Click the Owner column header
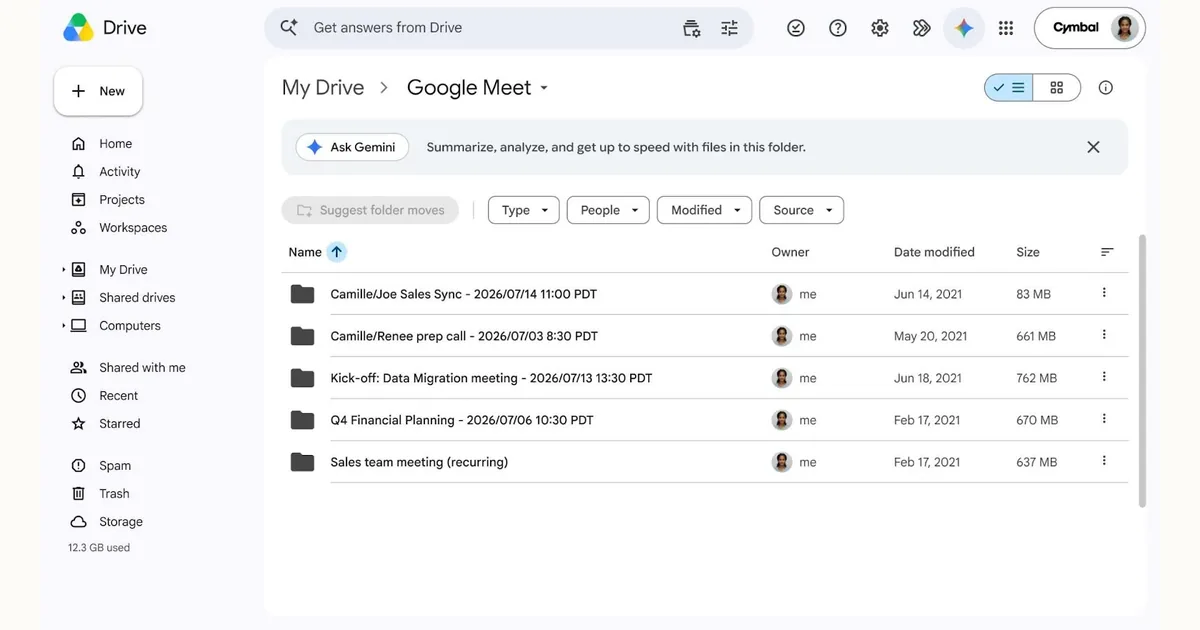The width and height of the screenshot is (1200, 630). click(790, 252)
